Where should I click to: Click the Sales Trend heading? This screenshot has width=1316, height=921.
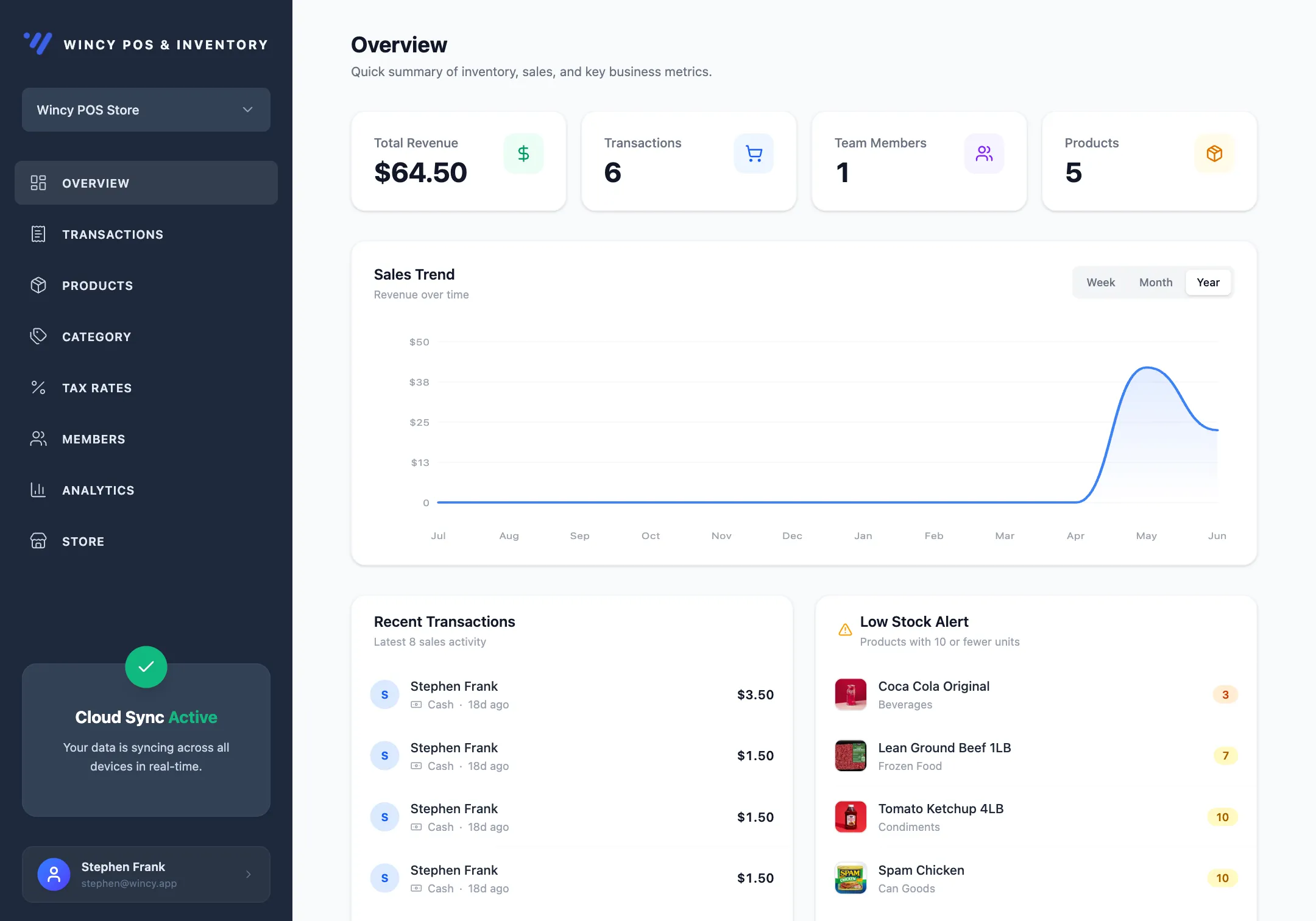(x=414, y=275)
